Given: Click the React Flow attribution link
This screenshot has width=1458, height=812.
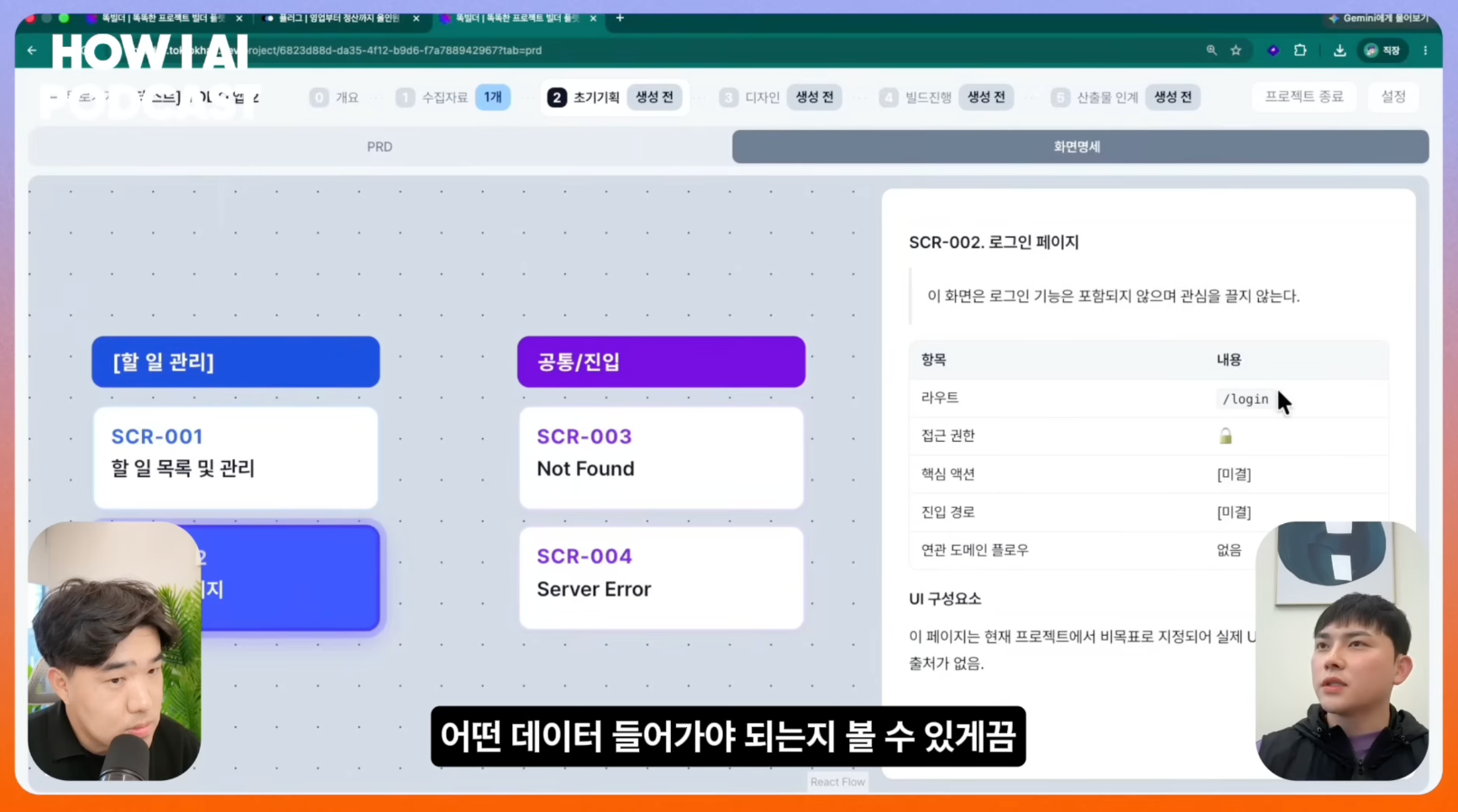Looking at the screenshot, I should coord(837,782).
